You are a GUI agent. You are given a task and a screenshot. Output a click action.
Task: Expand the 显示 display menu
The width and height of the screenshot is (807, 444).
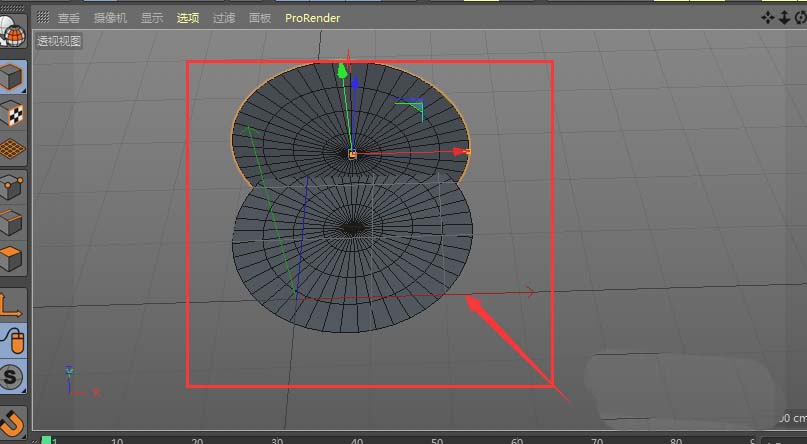pos(151,18)
